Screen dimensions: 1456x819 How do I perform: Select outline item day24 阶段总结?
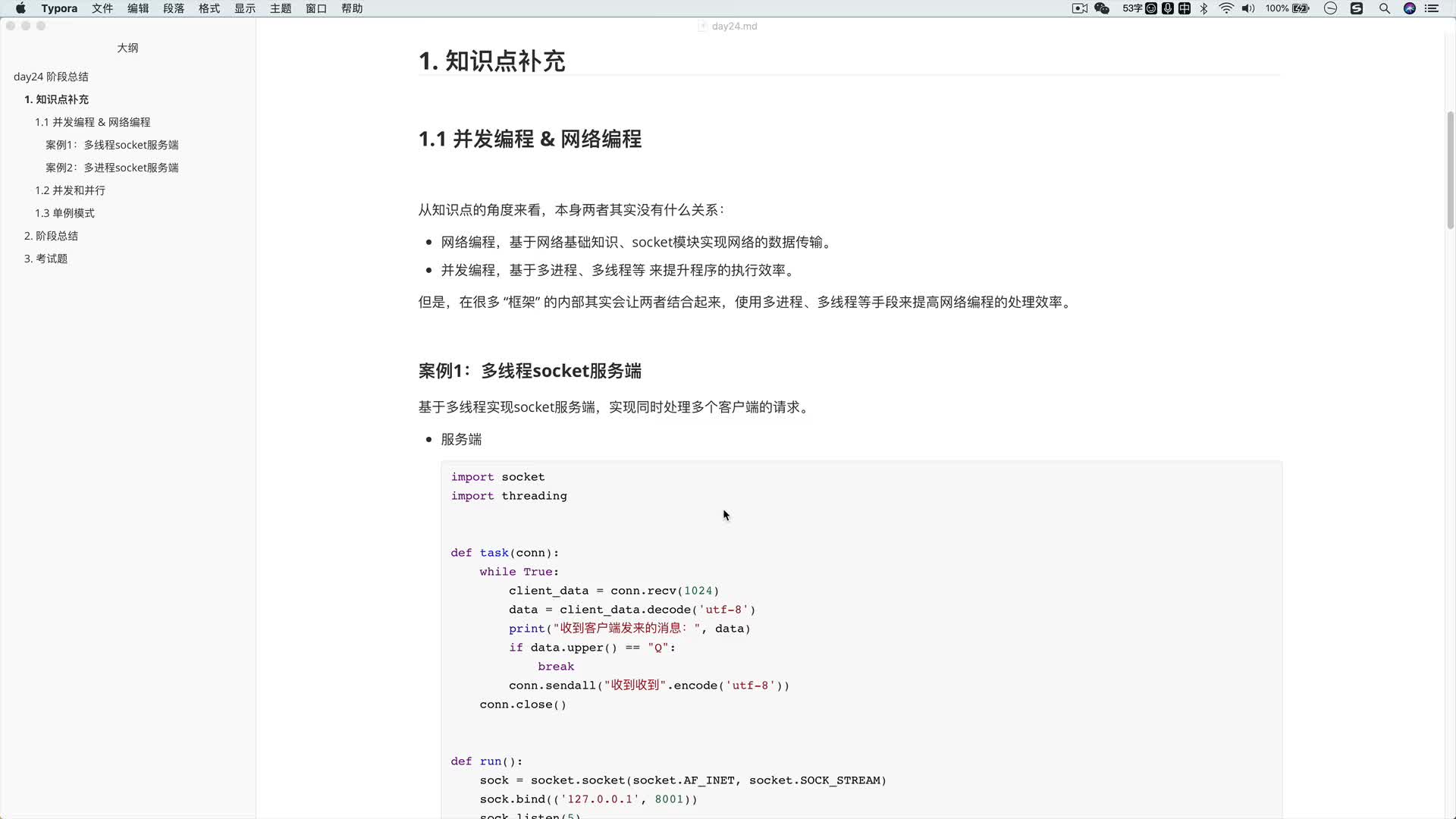point(51,77)
